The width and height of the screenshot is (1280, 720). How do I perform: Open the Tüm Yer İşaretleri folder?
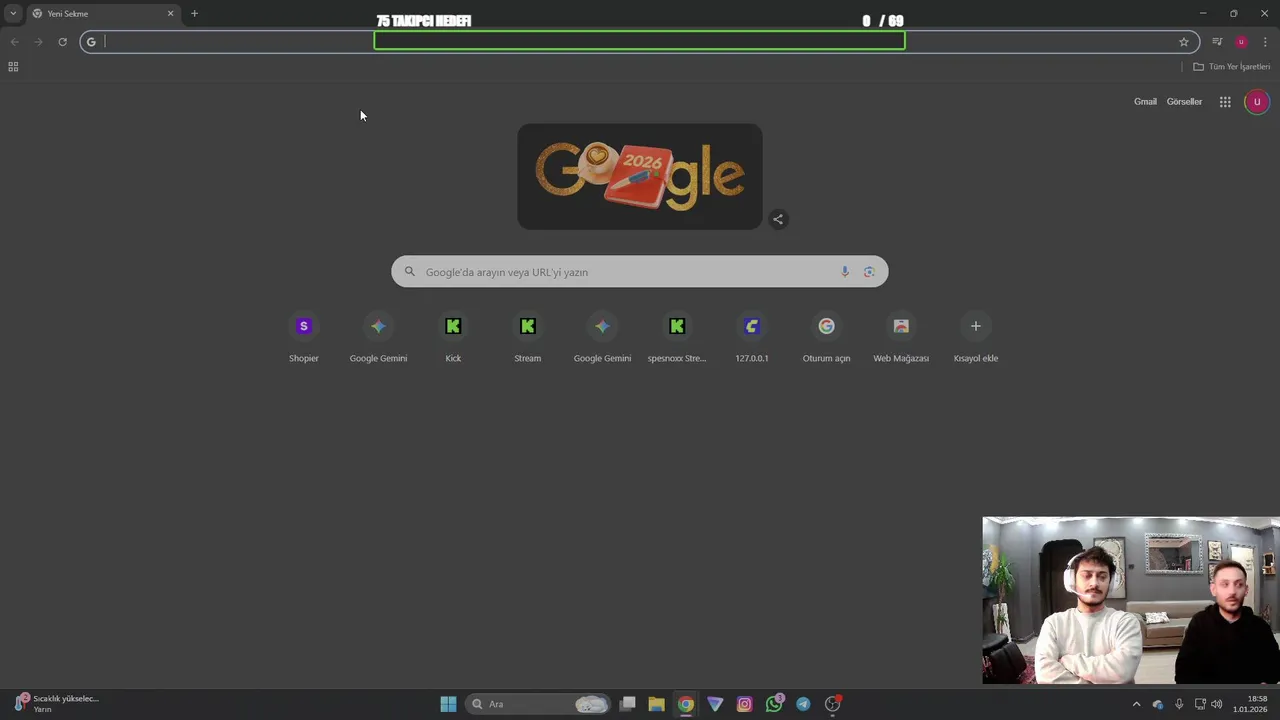pyautogui.click(x=1231, y=67)
